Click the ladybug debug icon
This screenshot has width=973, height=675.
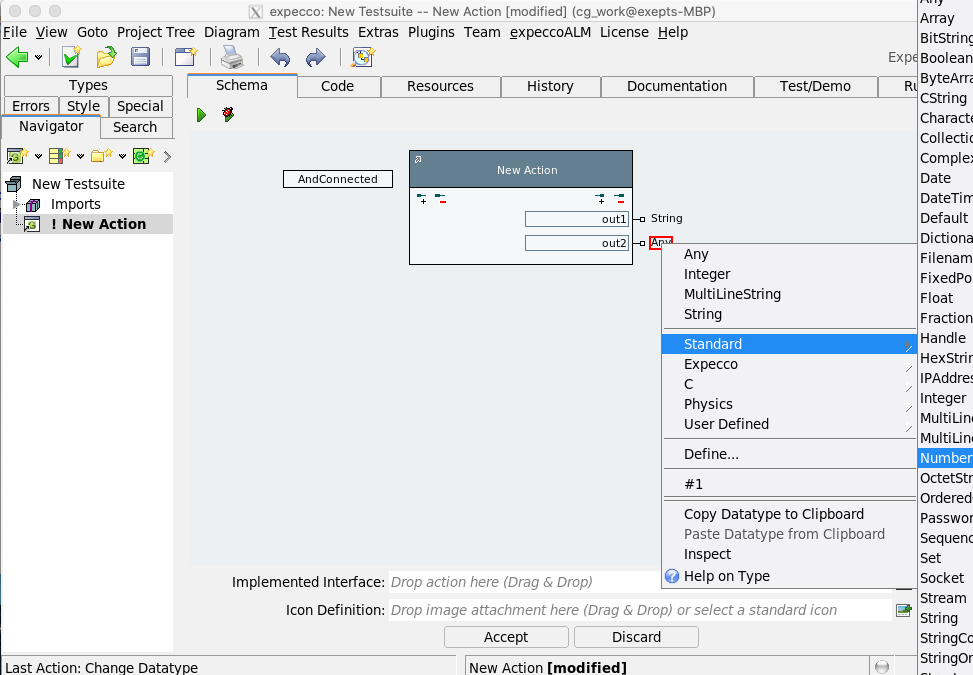(x=229, y=115)
